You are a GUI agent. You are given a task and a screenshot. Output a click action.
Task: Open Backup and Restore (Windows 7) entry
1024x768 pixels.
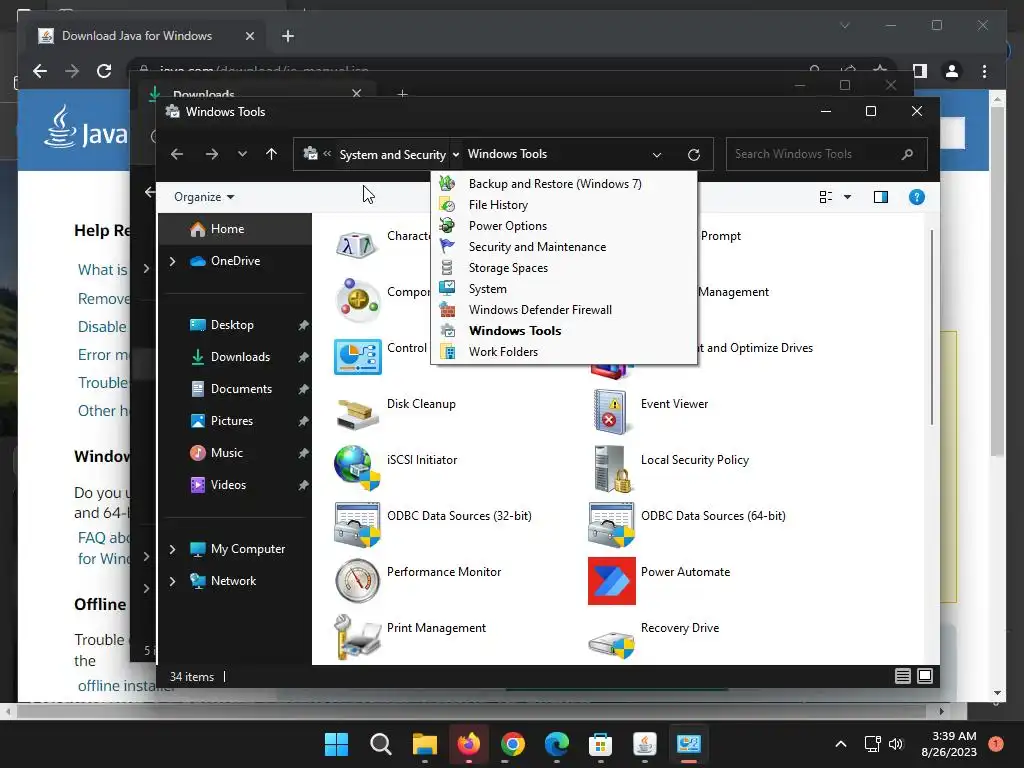(564, 184)
